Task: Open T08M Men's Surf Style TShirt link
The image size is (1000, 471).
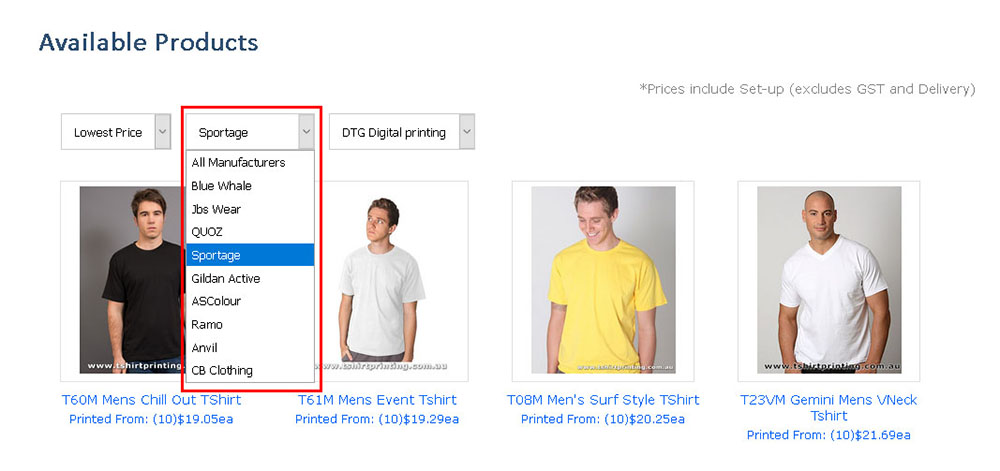Action: [603, 400]
